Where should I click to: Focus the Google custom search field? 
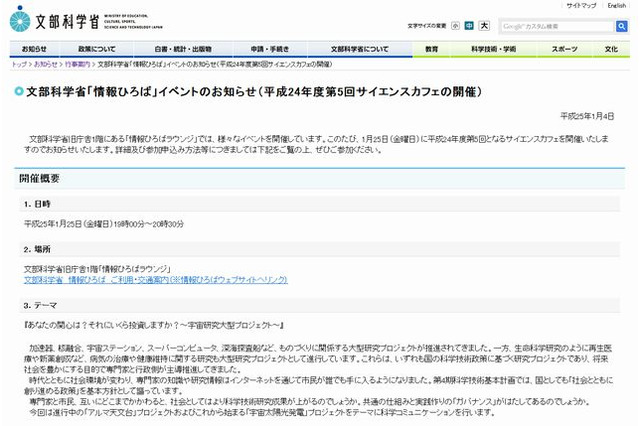pos(557,27)
